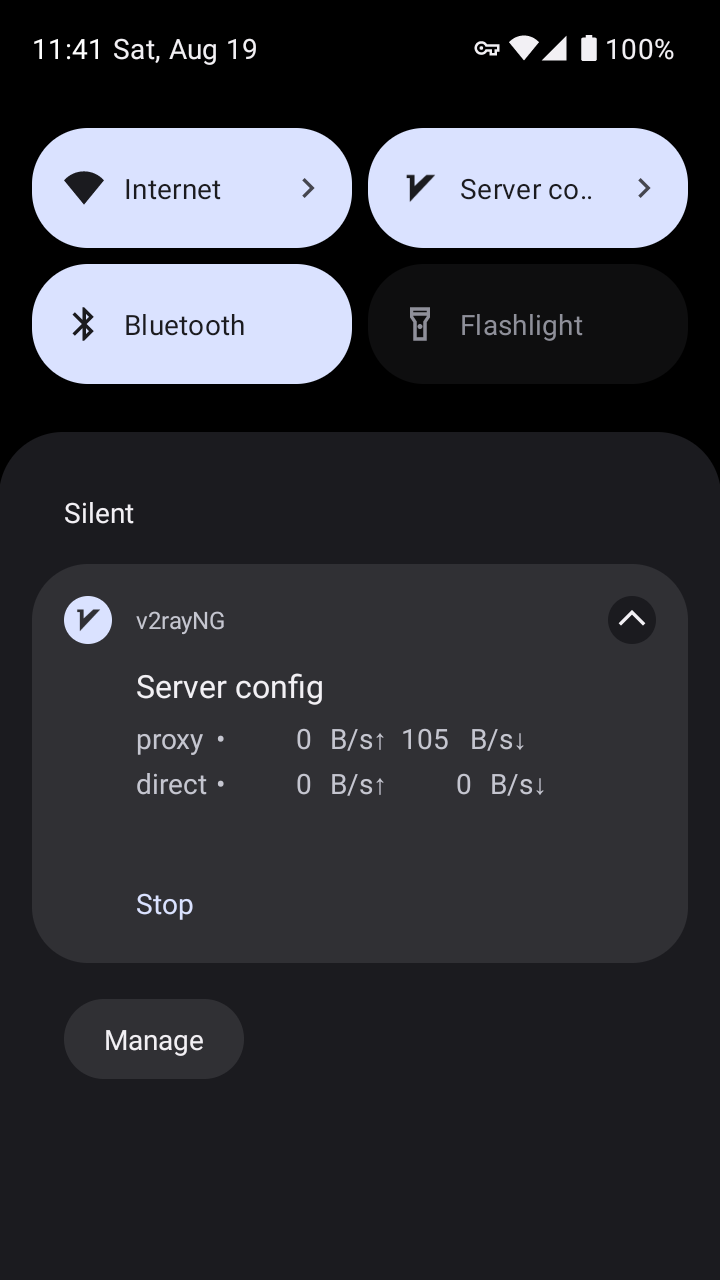Tap the Flashlight torch icon

coord(420,325)
